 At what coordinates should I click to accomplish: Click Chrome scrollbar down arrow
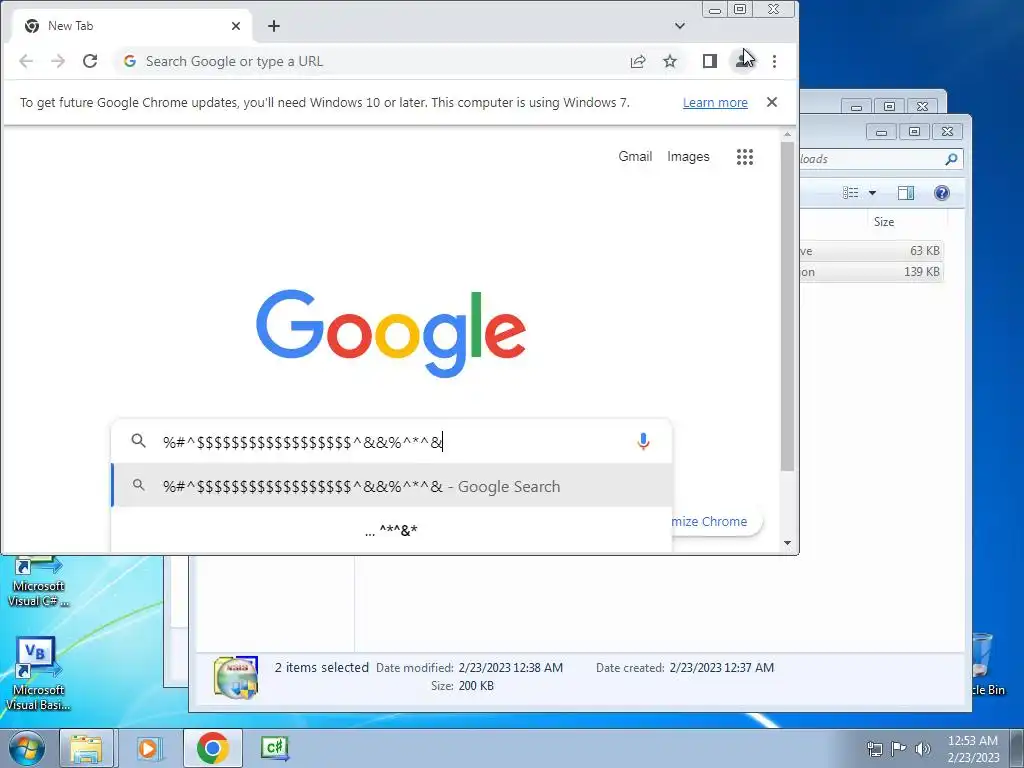coord(787,543)
